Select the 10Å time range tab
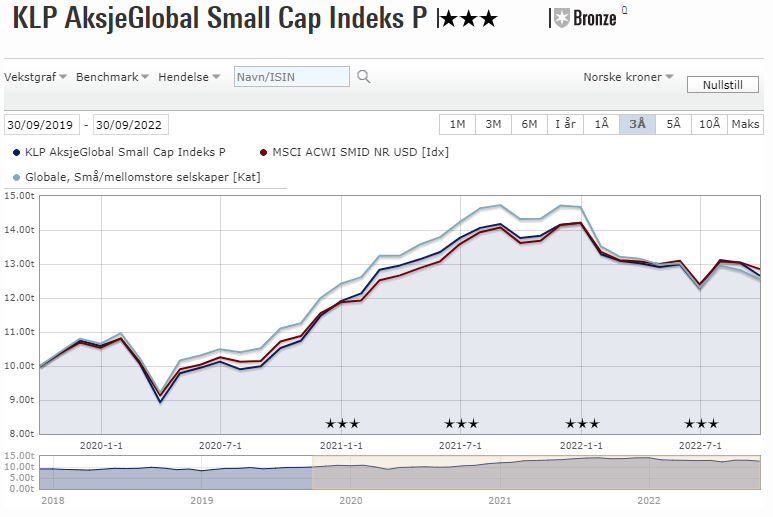Viewport: 773px width, 517px height. click(x=709, y=124)
